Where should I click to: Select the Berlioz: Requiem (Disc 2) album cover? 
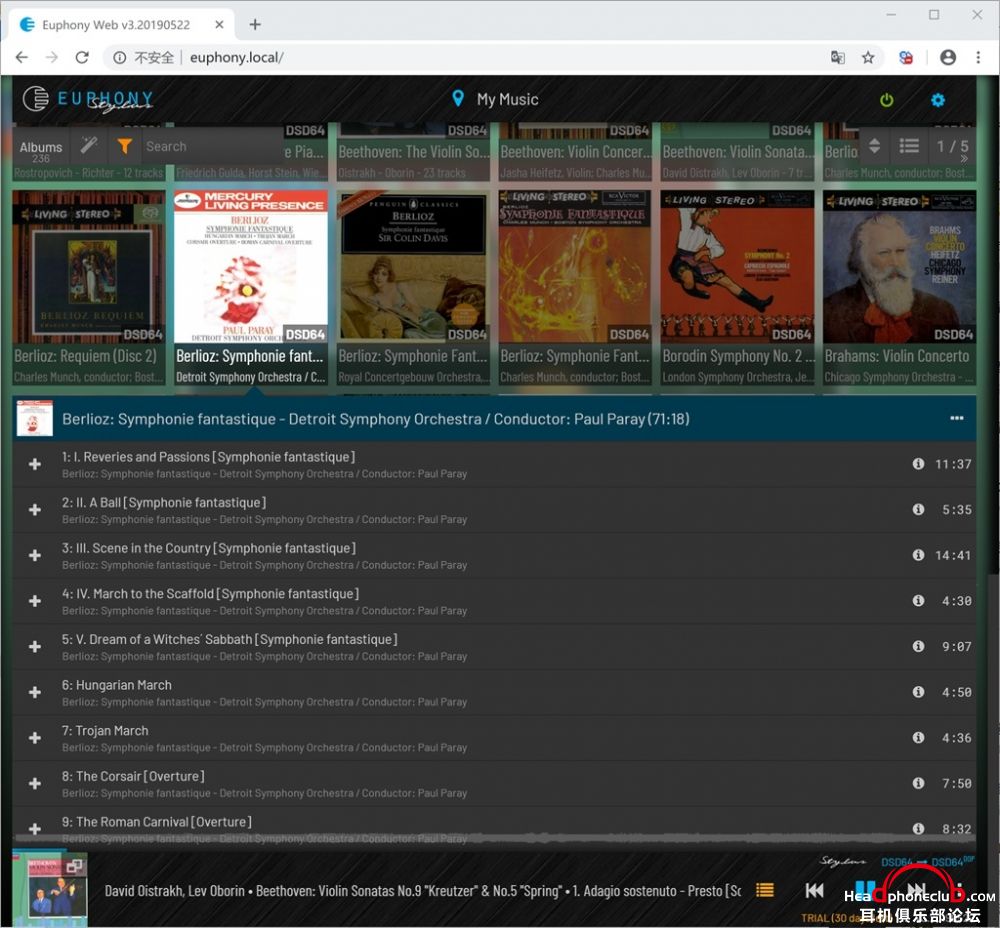pyautogui.click(x=89, y=267)
